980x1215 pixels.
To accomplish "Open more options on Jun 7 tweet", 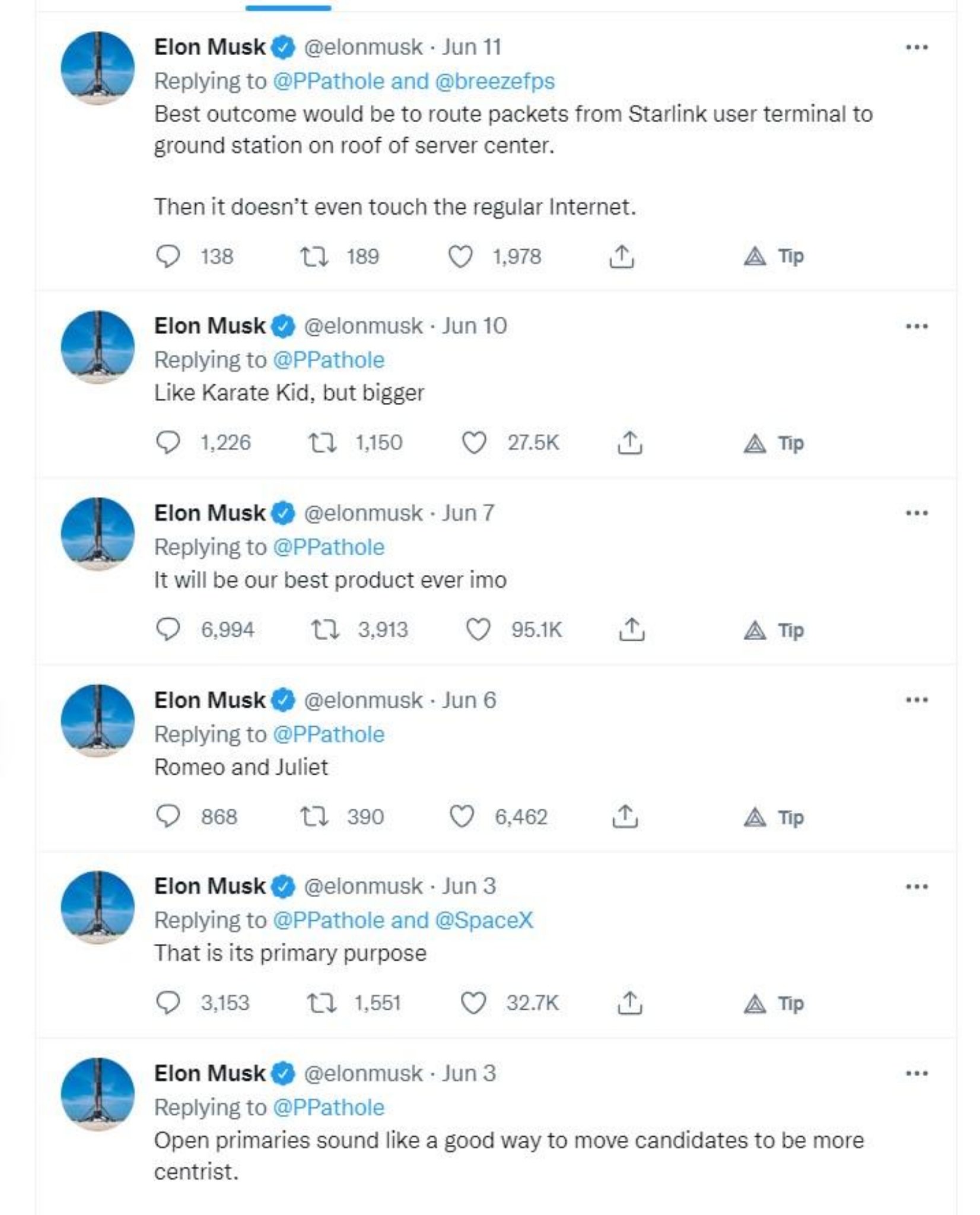I will point(917,513).
